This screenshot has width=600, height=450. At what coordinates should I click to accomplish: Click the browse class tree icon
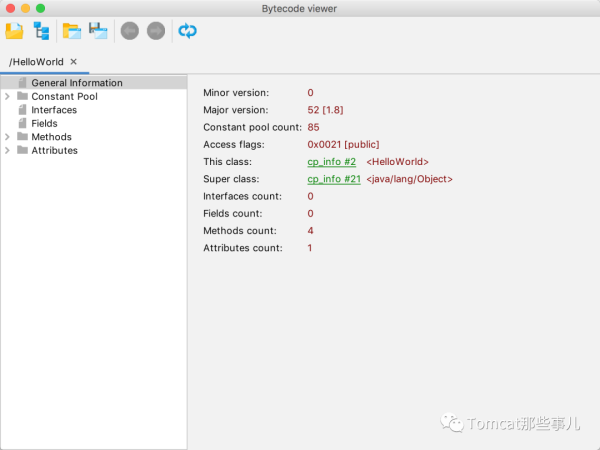(41, 31)
